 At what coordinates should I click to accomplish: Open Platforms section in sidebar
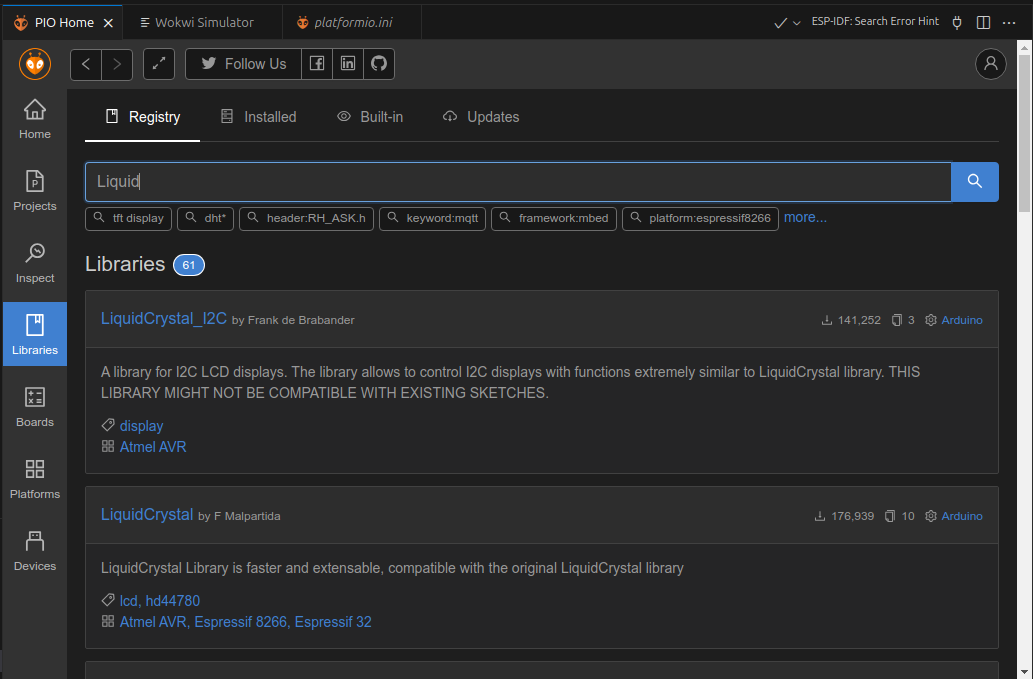(x=35, y=479)
